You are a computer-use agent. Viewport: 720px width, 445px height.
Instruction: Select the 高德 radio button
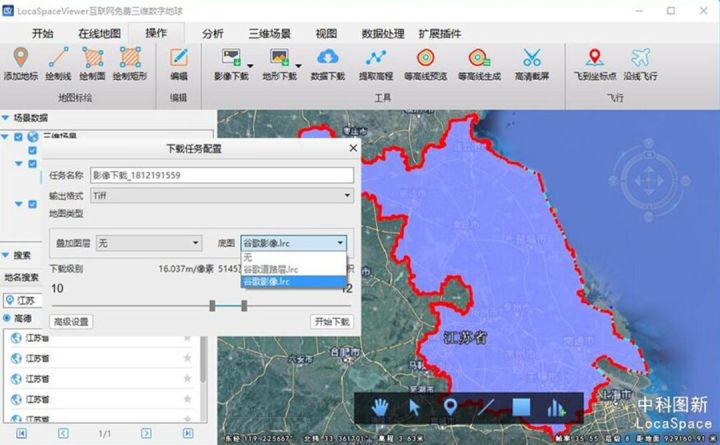point(8,318)
